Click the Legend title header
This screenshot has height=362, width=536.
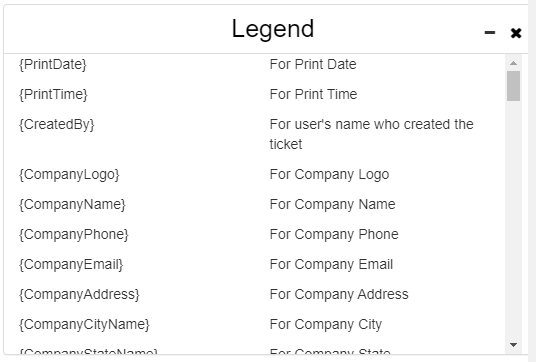point(273,29)
